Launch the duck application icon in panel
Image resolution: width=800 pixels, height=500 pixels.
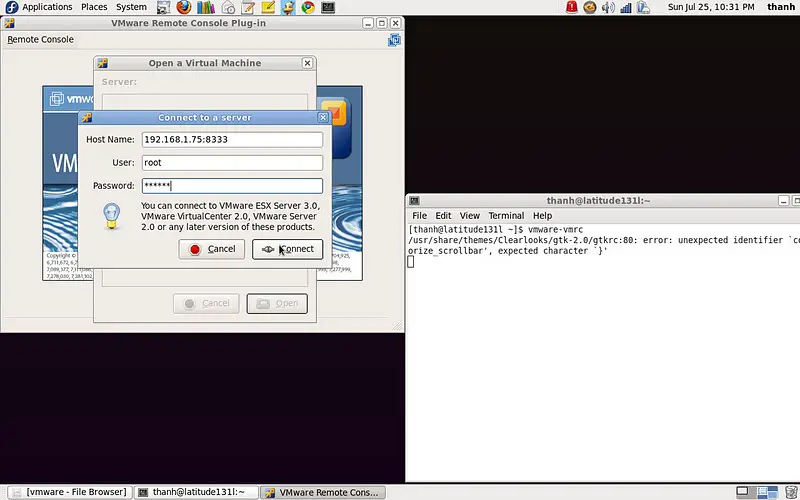[x=288, y=7]
